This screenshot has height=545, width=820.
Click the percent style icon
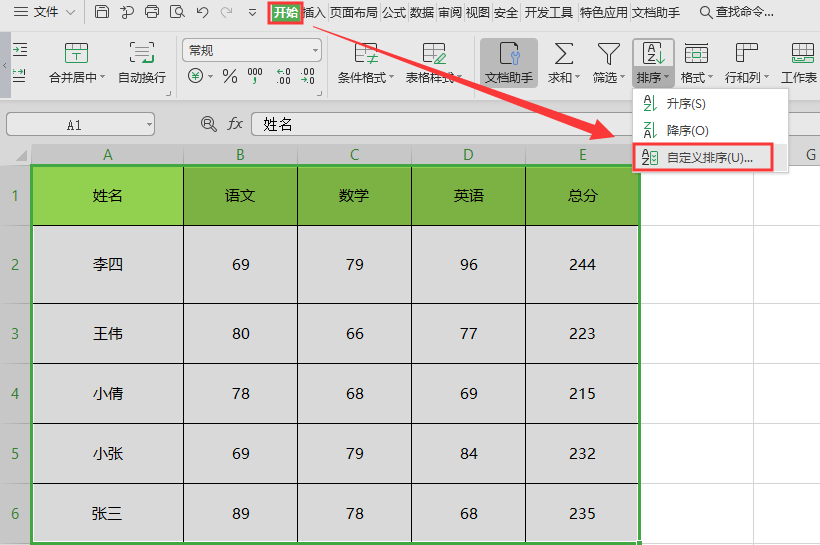pos(230,76)
